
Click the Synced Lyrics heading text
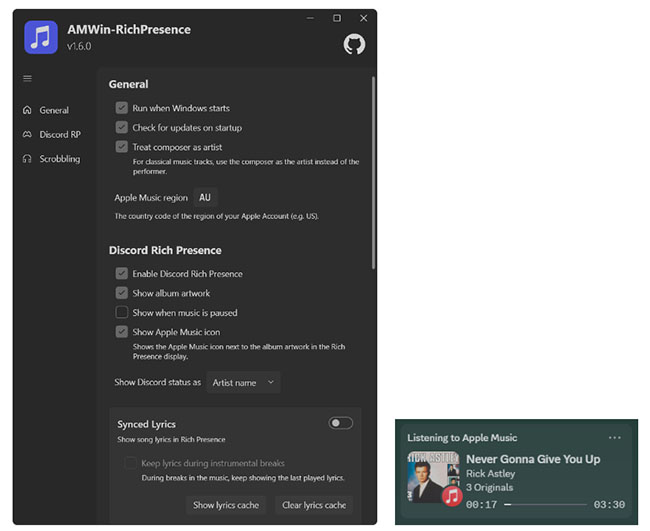pos(146,424)
